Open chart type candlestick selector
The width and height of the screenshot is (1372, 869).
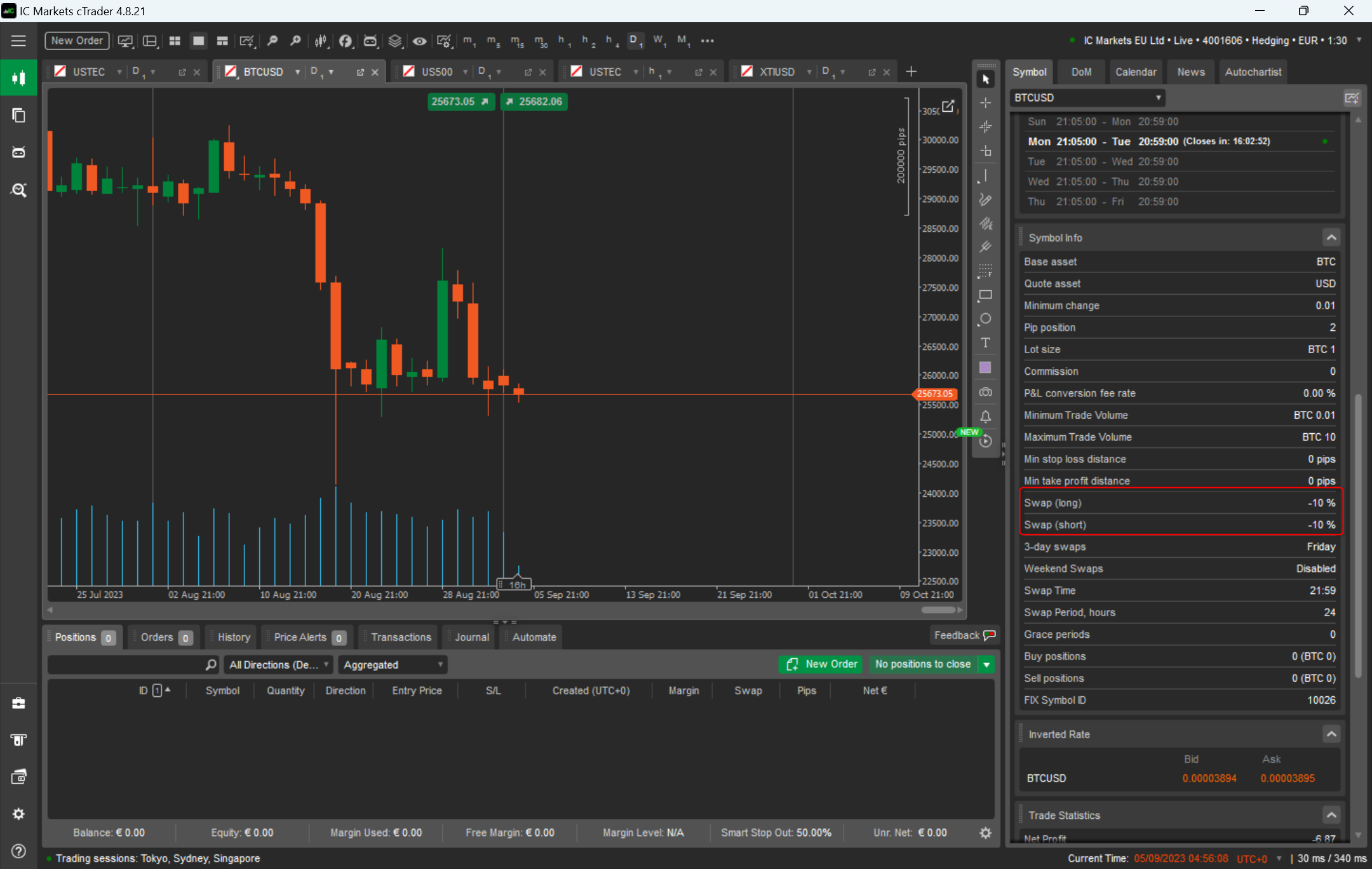click(x=321, y=41)
